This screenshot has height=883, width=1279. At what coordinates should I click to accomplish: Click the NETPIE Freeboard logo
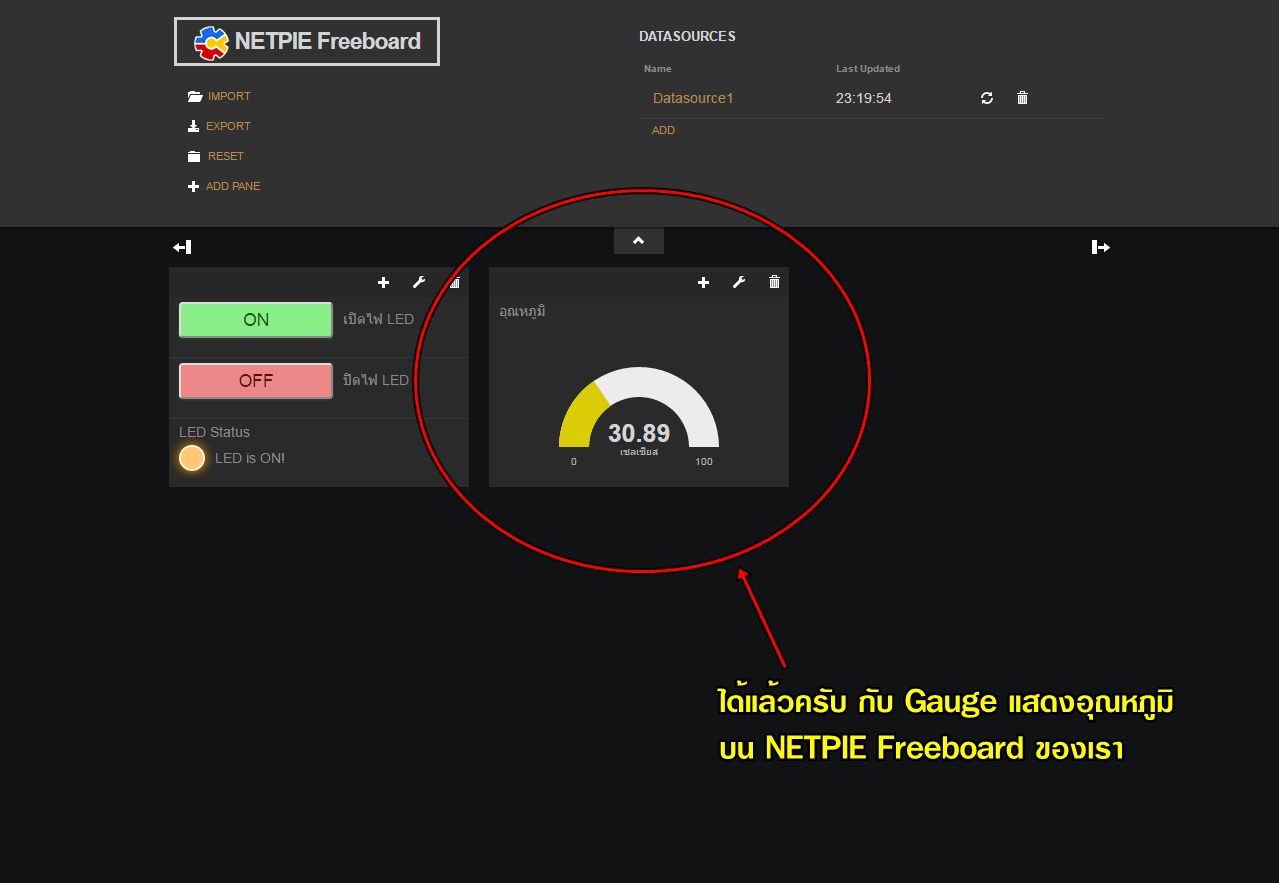(x=307, y=42)
